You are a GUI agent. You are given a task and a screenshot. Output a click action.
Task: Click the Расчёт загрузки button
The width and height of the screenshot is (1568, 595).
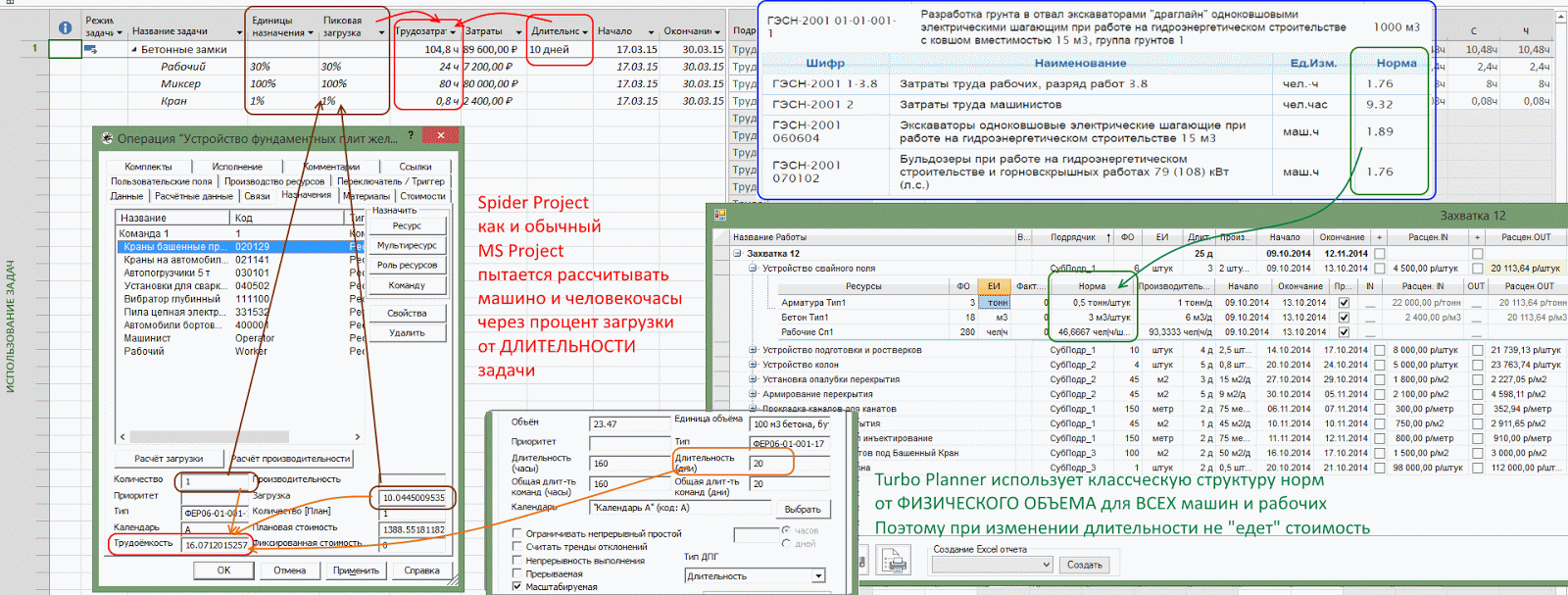pos(169,458)
